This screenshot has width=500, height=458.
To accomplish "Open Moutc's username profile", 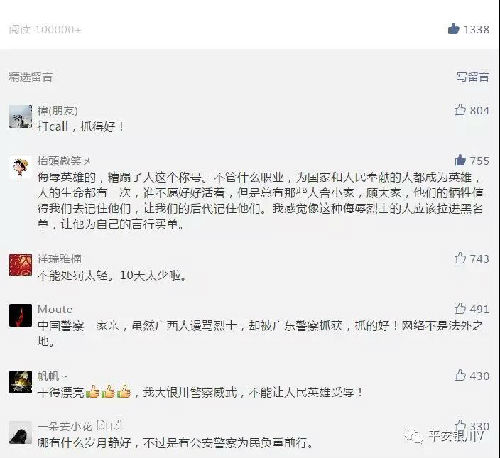I will (x=55, y=309).
